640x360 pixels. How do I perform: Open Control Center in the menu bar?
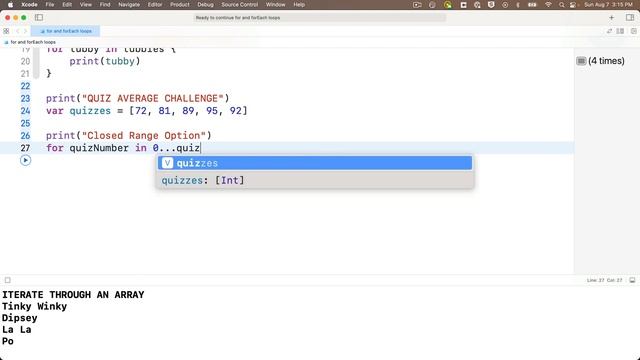coord(573,5)
